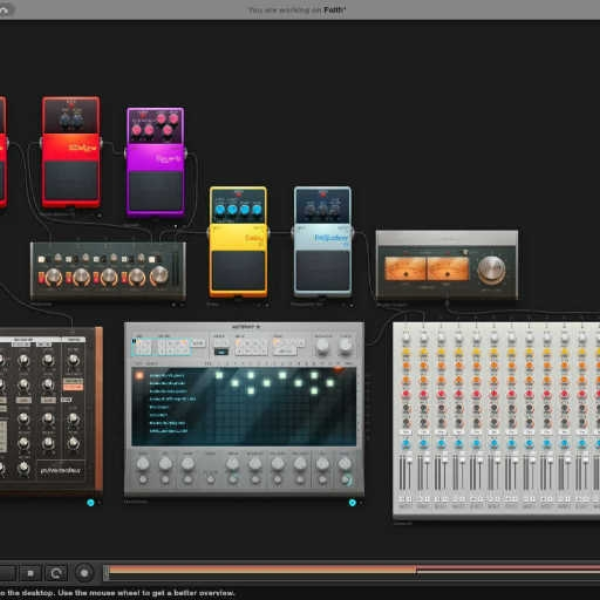Toggle the cyan power dot below Pulverisateur synth
Screen dimensions: 600x600
pos(91,502)
